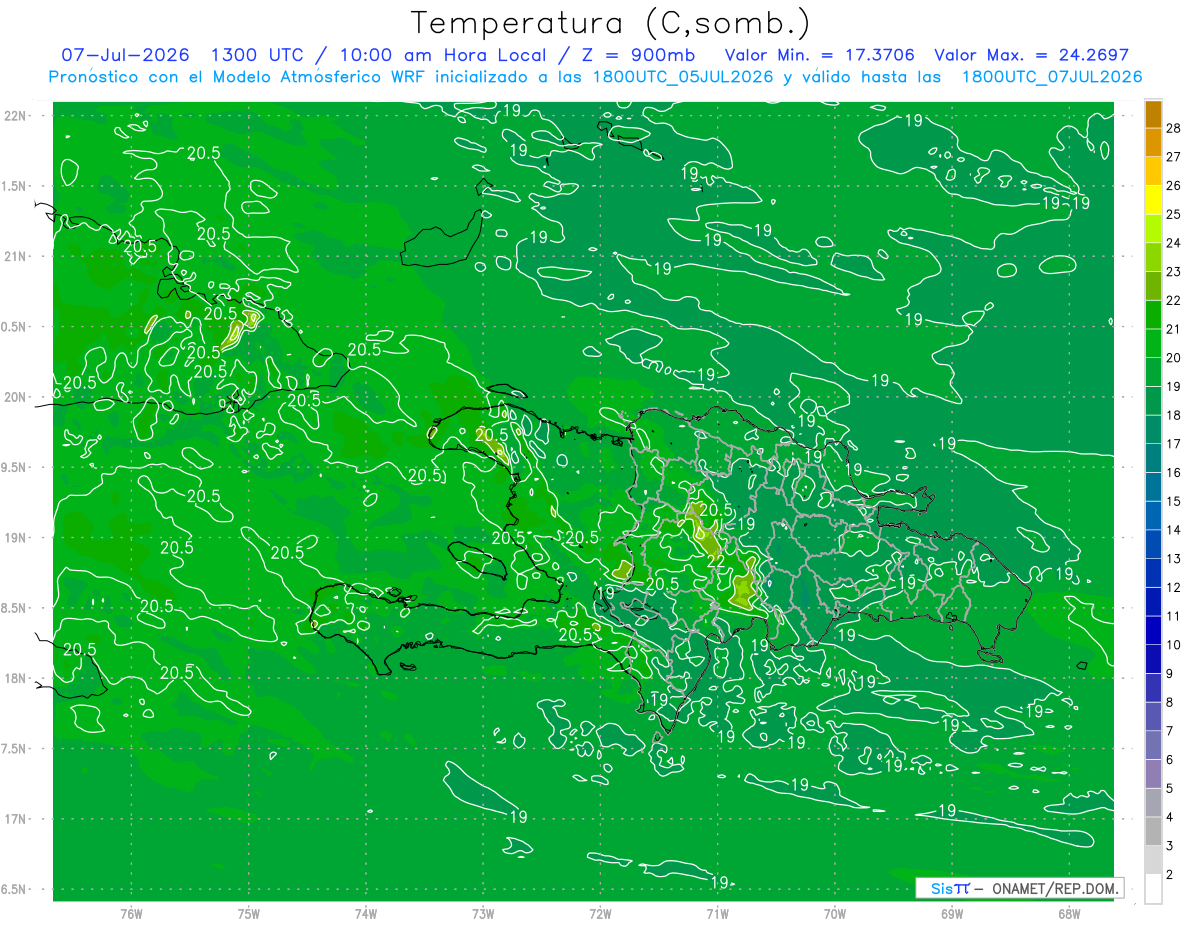Click 'Valor Max. = 24.2697' text

coord(1031,55)
